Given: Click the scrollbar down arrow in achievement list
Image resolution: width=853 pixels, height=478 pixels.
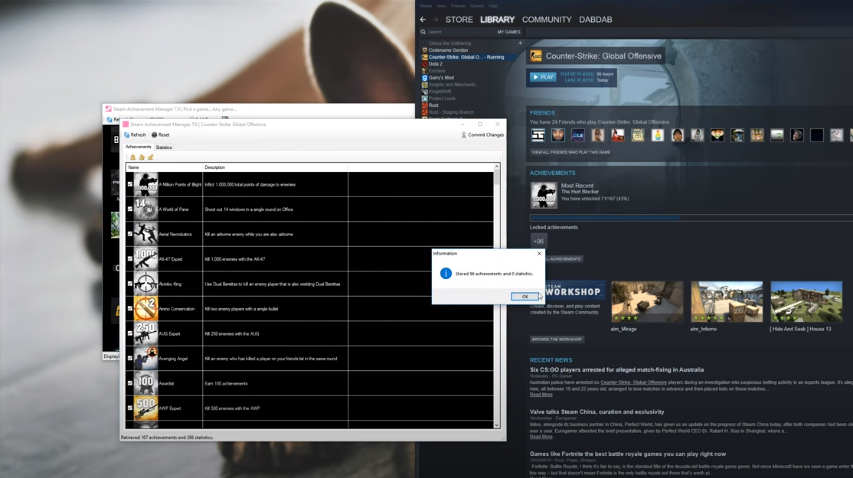Looking at the screenshot, I should click(x=497, y=425).
